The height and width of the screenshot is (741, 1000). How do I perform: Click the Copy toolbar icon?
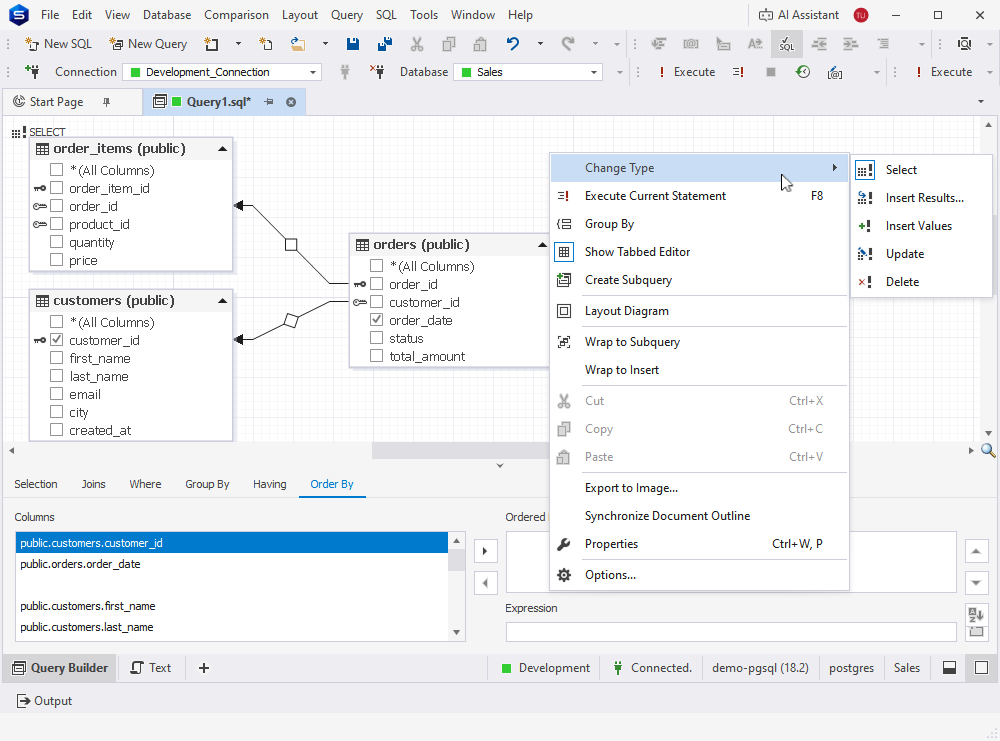pos(449,44)
